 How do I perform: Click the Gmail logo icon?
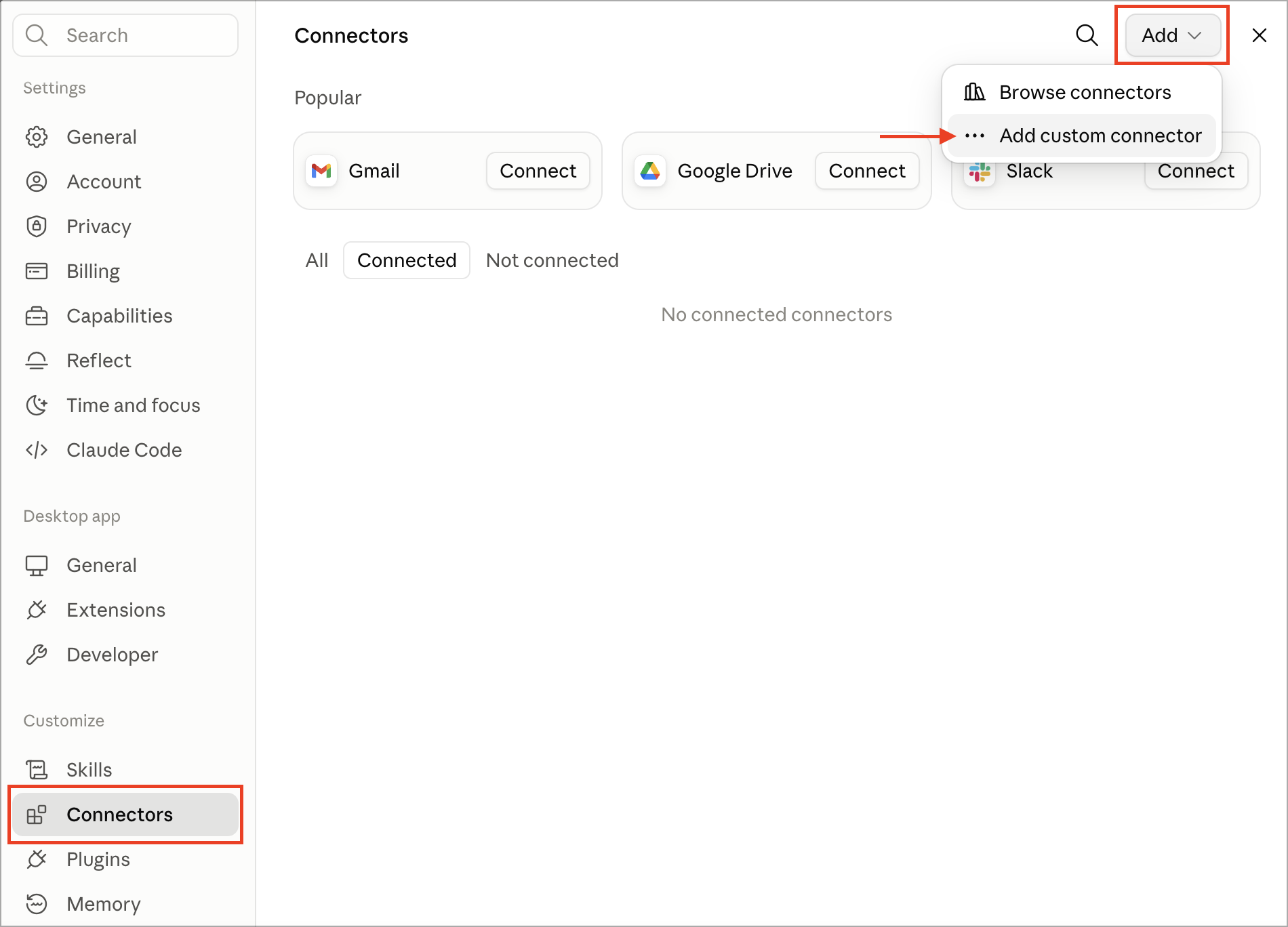(321, 171)
